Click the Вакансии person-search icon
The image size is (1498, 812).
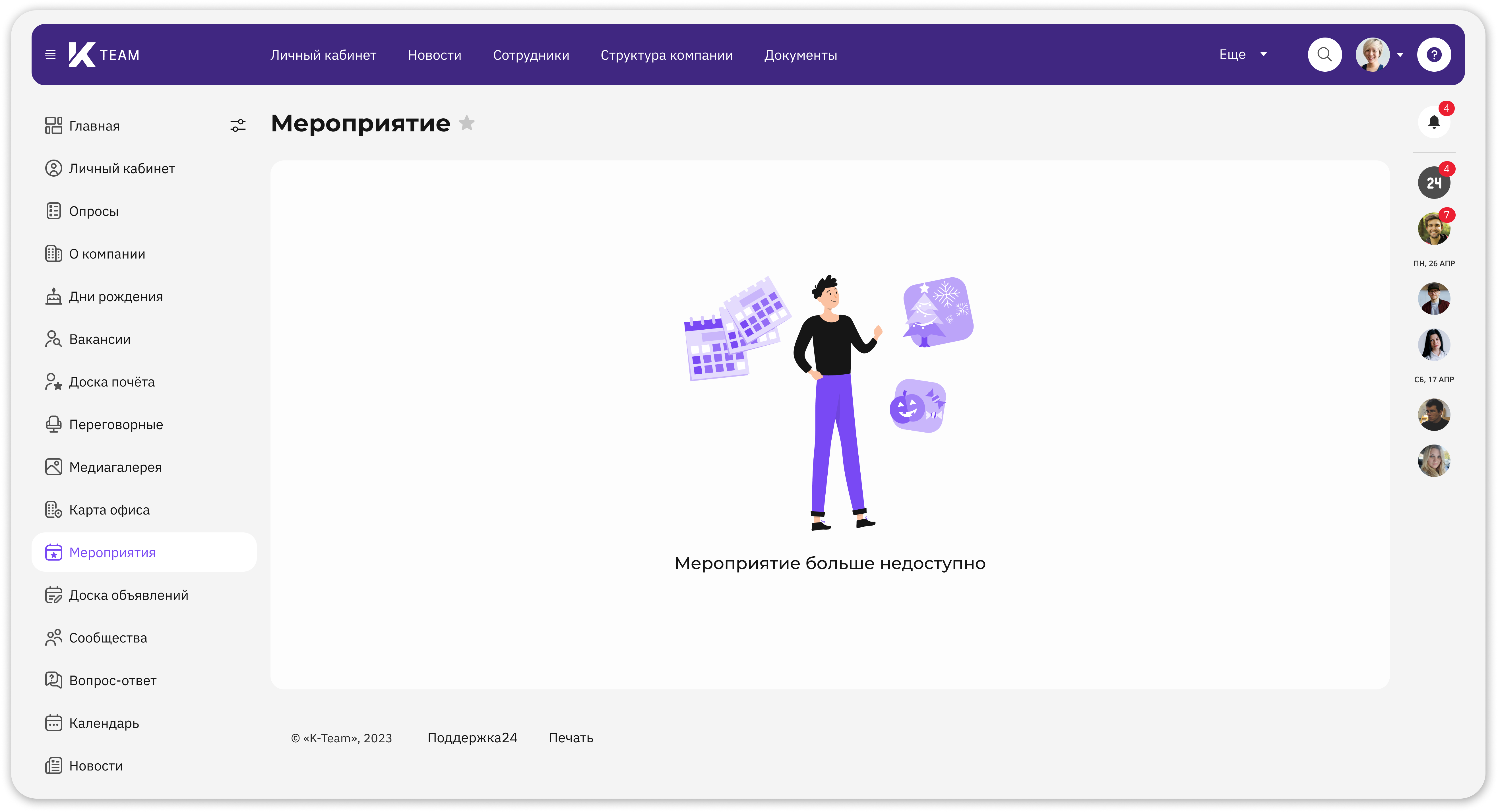pos(53,339)
